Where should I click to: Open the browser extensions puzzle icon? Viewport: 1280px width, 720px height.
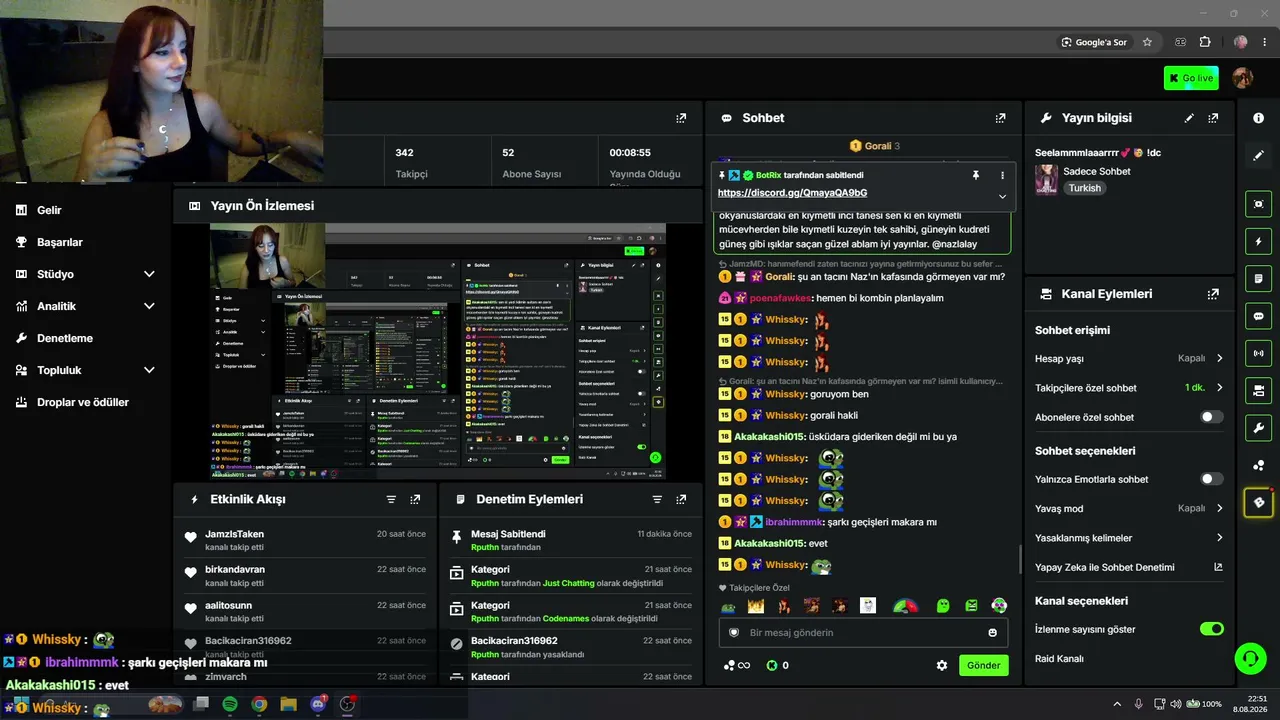(x=1205, y=42)
